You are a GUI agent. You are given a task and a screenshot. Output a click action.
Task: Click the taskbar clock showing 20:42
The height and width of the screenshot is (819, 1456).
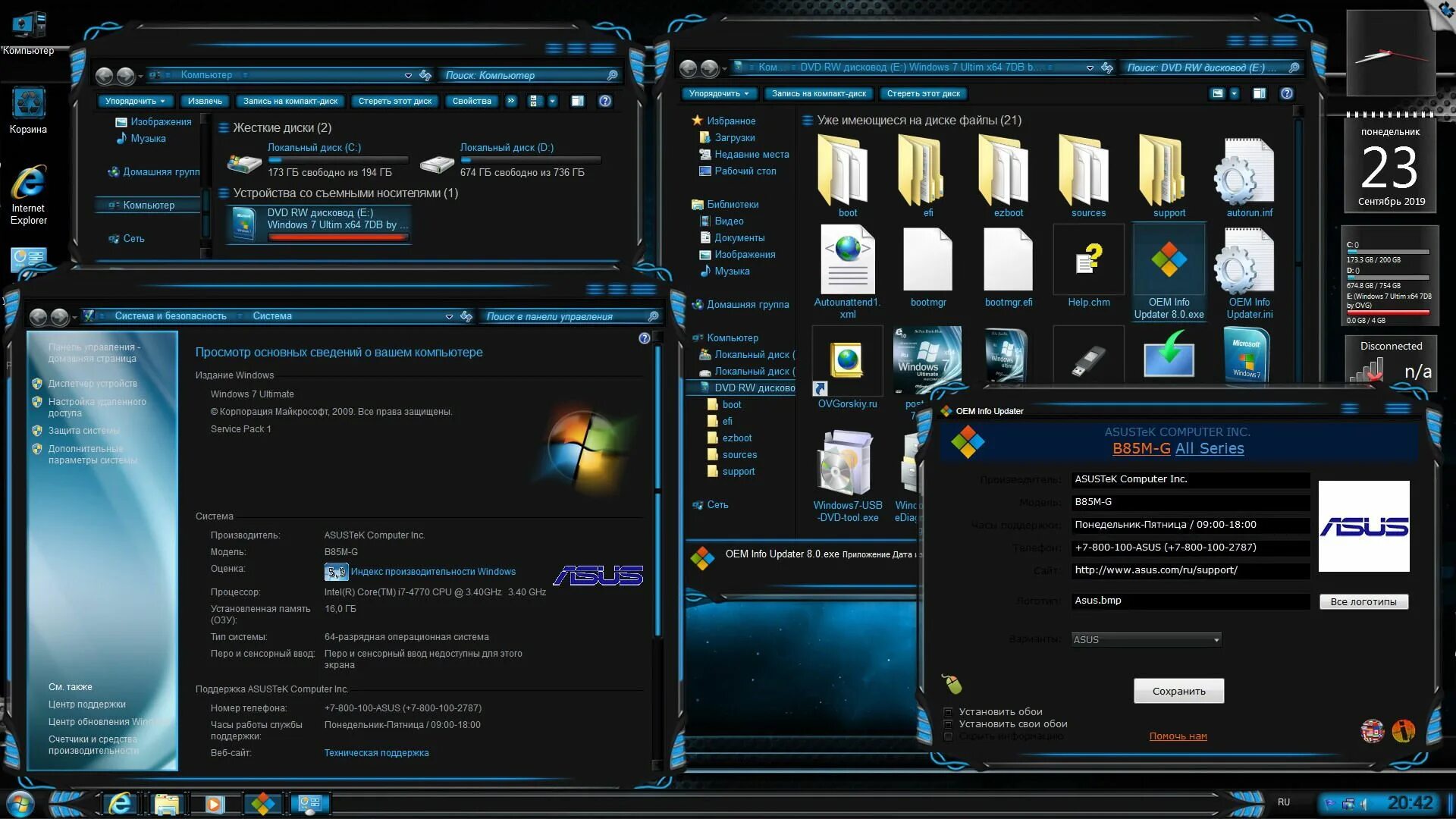(x=1410, y=803)
